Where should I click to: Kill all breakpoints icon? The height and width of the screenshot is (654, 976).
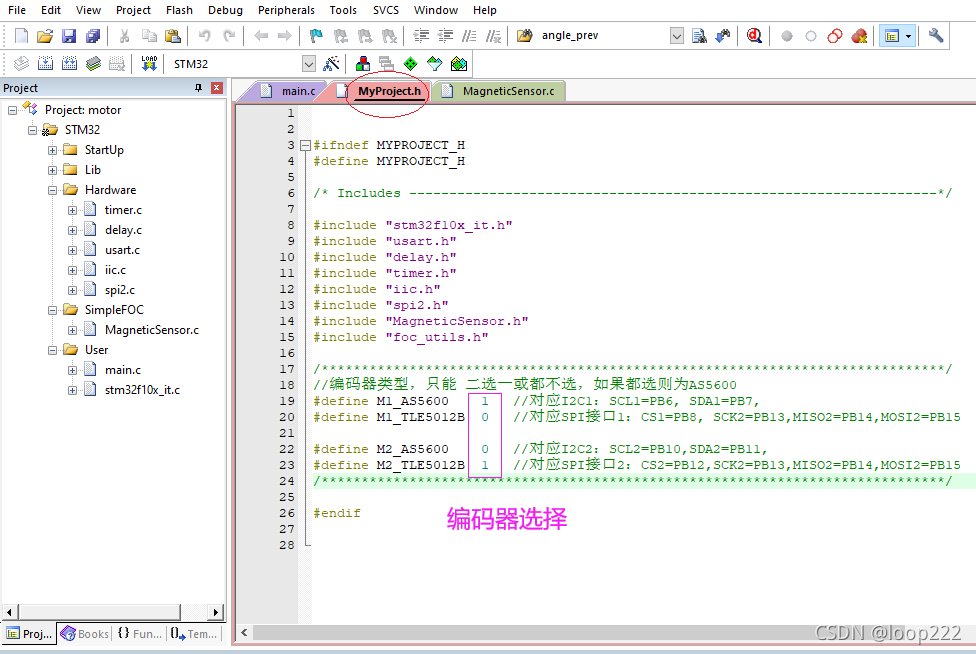click(860, 35)
